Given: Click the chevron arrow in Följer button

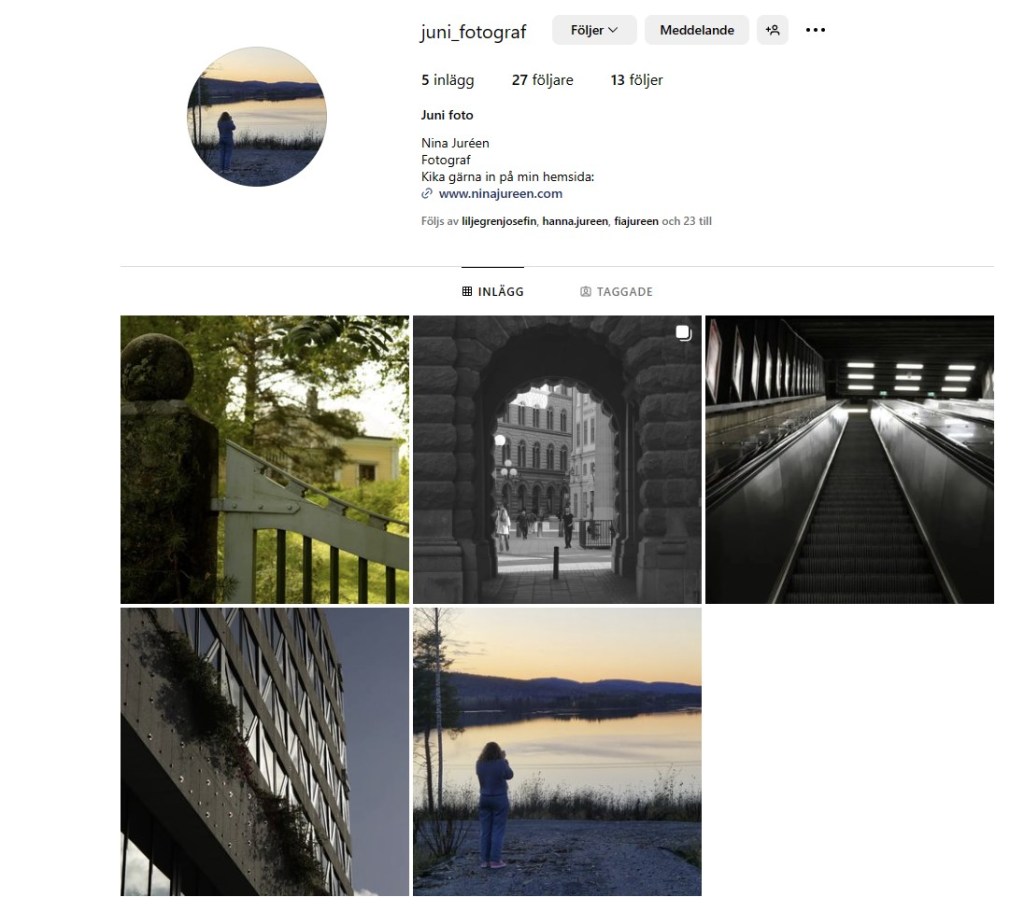Looking at the screenshot, I should pyautogui.click(x=613, y=30).
